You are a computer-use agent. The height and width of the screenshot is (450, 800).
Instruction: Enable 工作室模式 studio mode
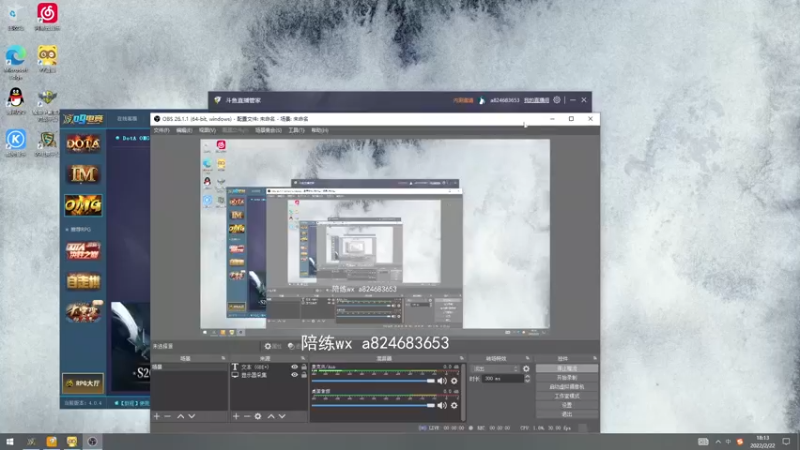(x=567, y=396)
